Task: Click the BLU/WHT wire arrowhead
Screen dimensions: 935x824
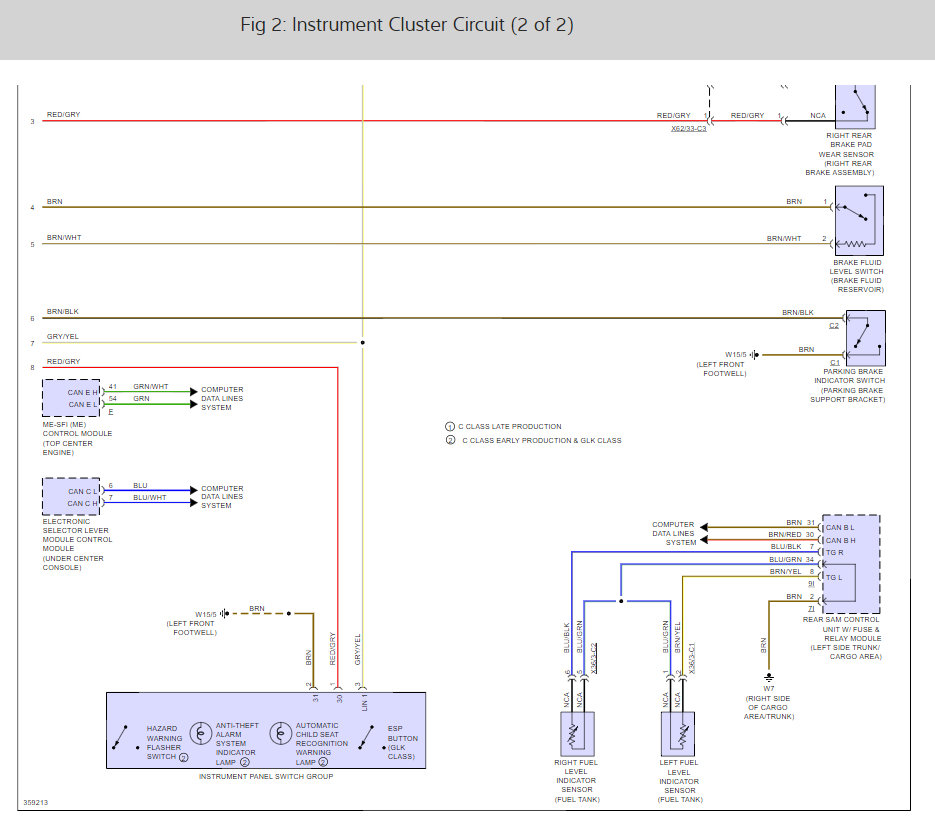Action: (193, 503)
